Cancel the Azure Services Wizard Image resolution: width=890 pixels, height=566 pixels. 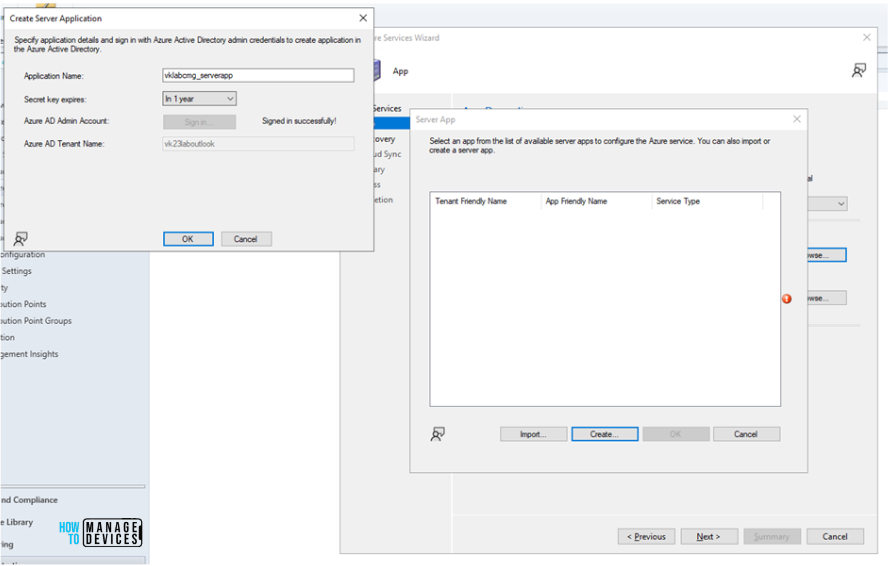835,536
